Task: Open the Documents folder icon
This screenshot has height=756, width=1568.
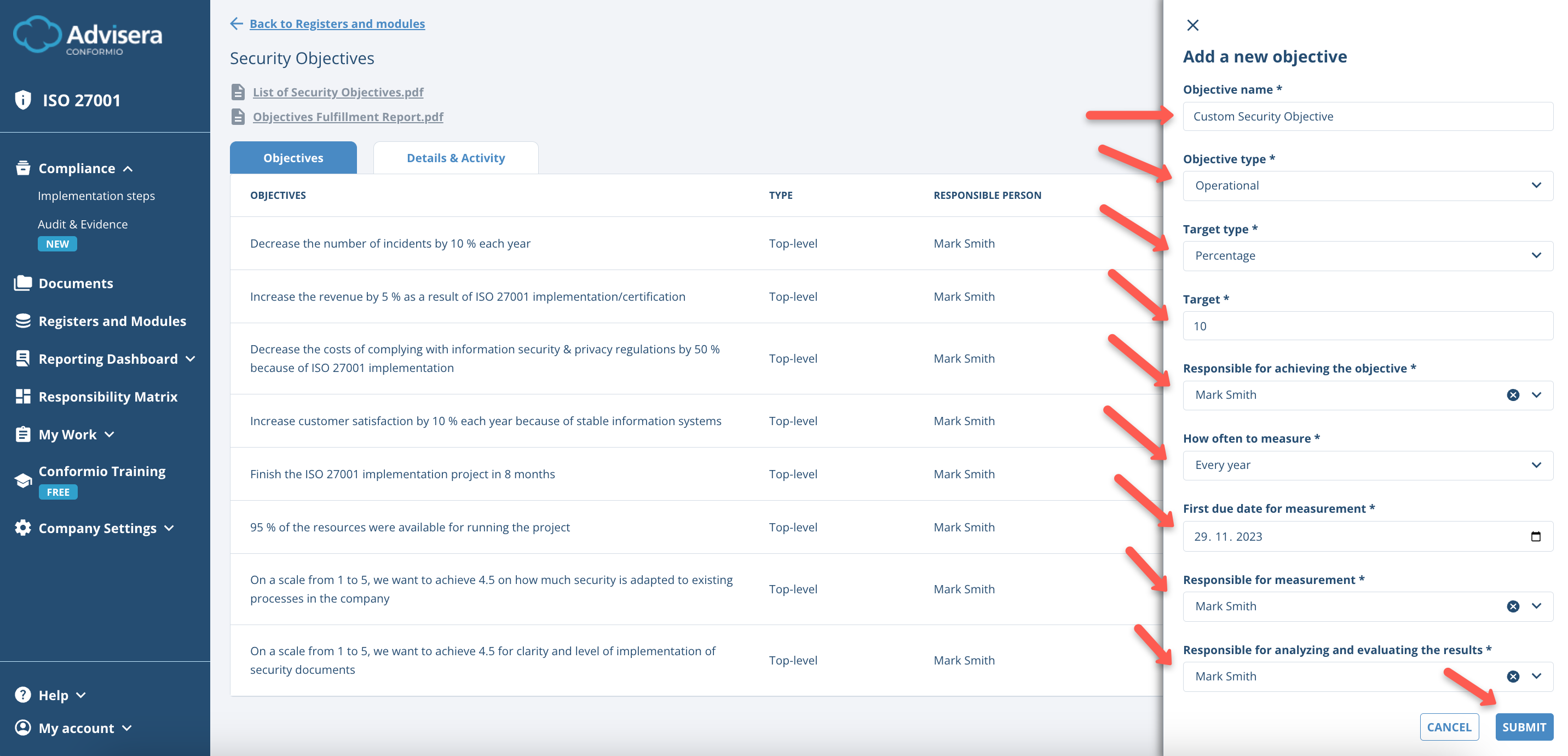Action: pos(23,283)
